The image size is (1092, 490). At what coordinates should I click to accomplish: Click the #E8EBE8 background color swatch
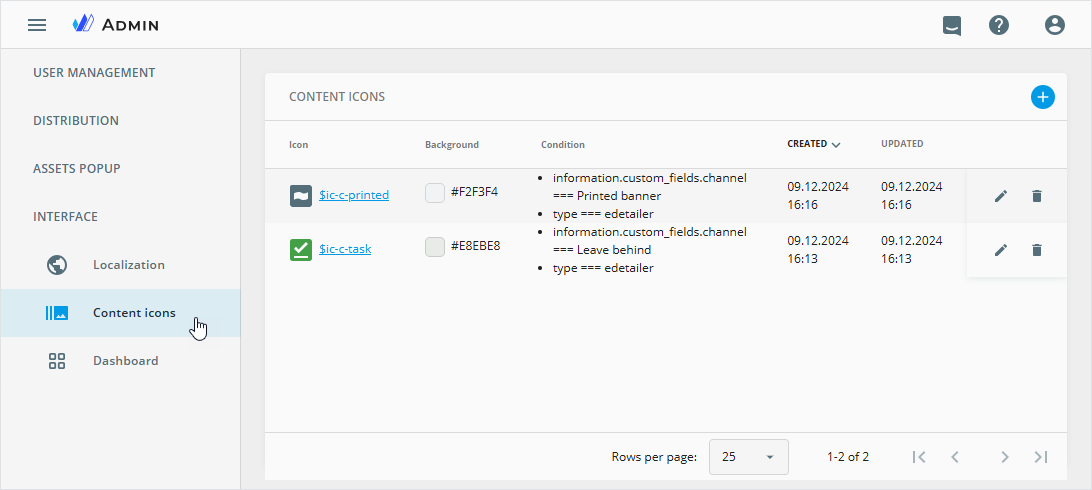435,247
